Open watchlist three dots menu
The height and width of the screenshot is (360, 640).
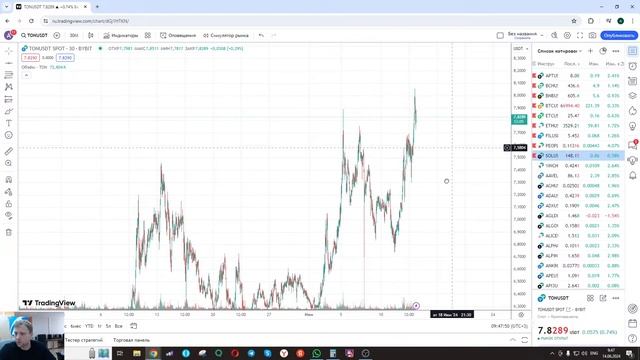coord(616,51)
